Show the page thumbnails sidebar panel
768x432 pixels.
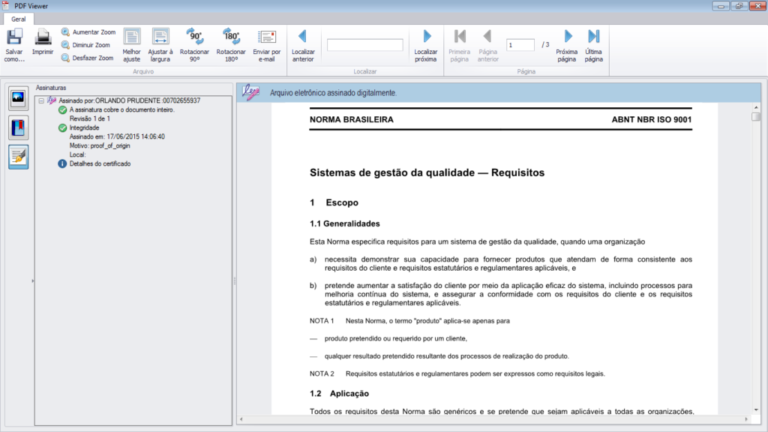[x=18, y=98]
